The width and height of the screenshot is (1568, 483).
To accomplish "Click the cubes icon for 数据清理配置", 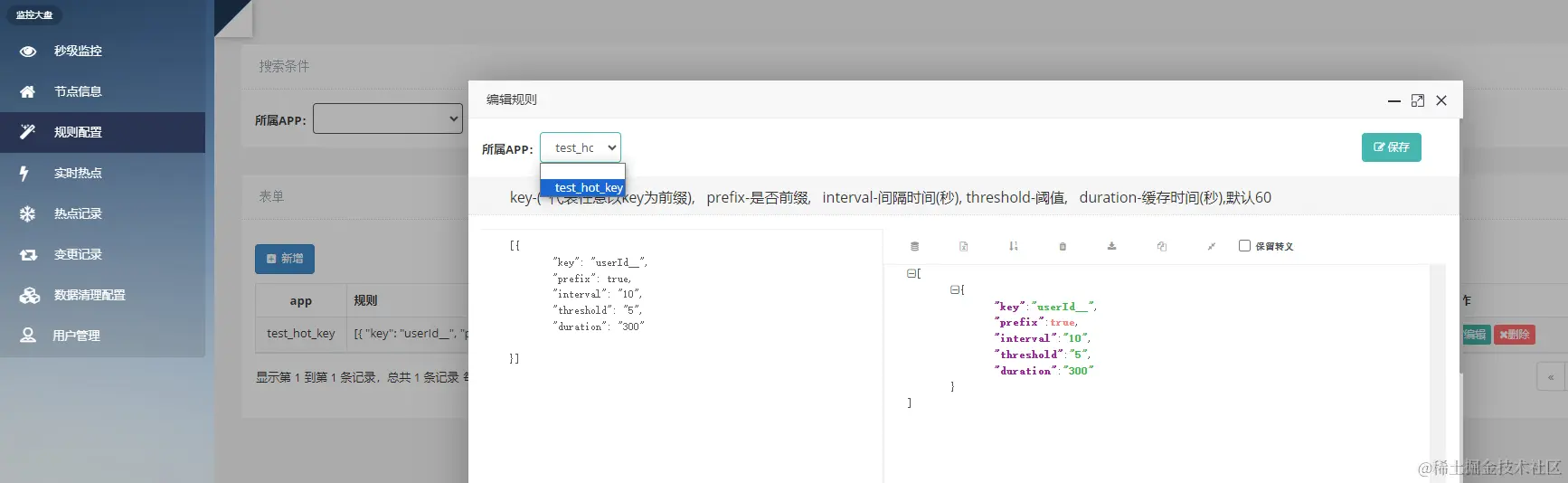I will pos(30,295).
